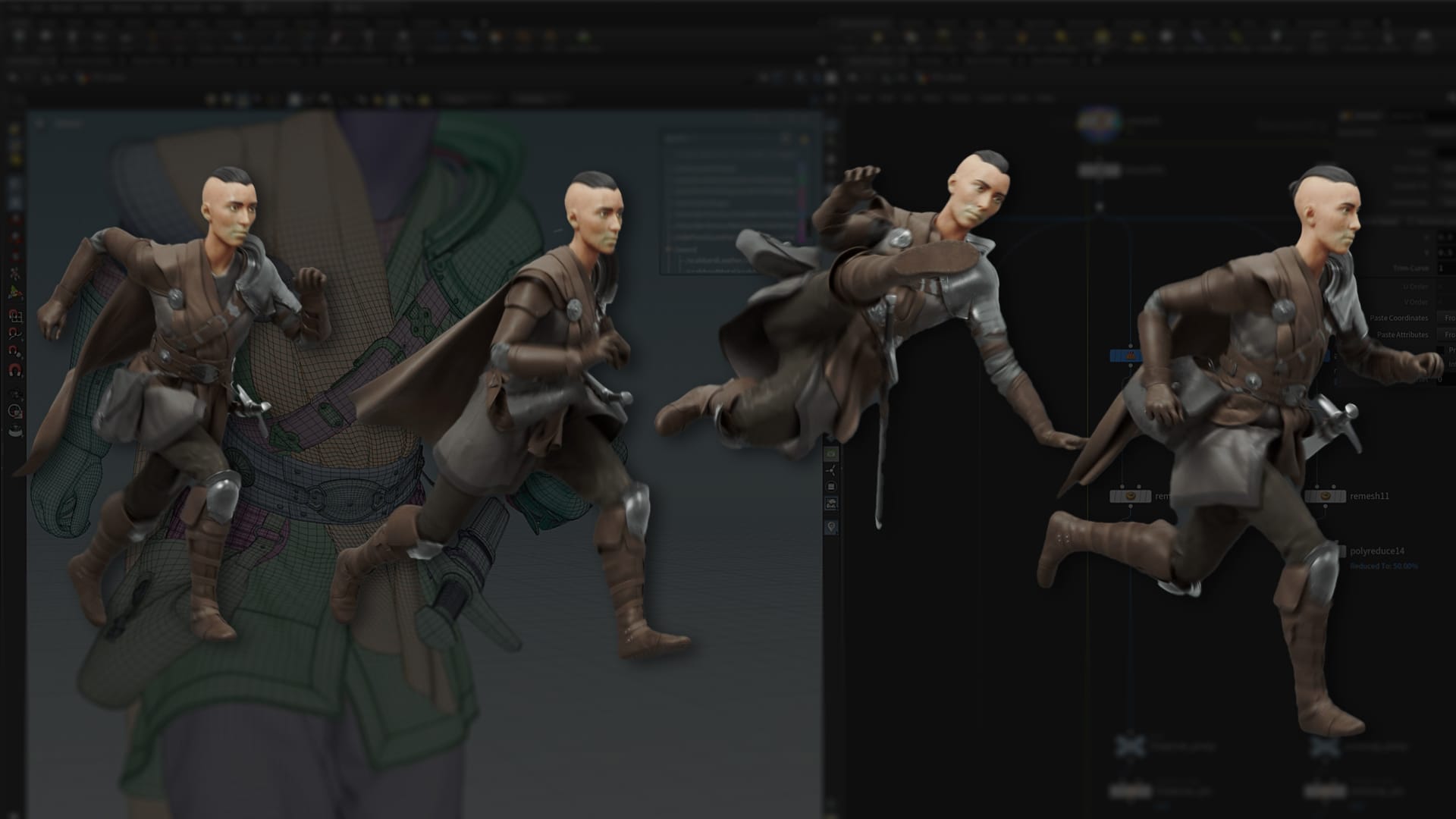The image size is (1456, 819).
Task: Select the grid snapping tool
Action: coord(14,317)
